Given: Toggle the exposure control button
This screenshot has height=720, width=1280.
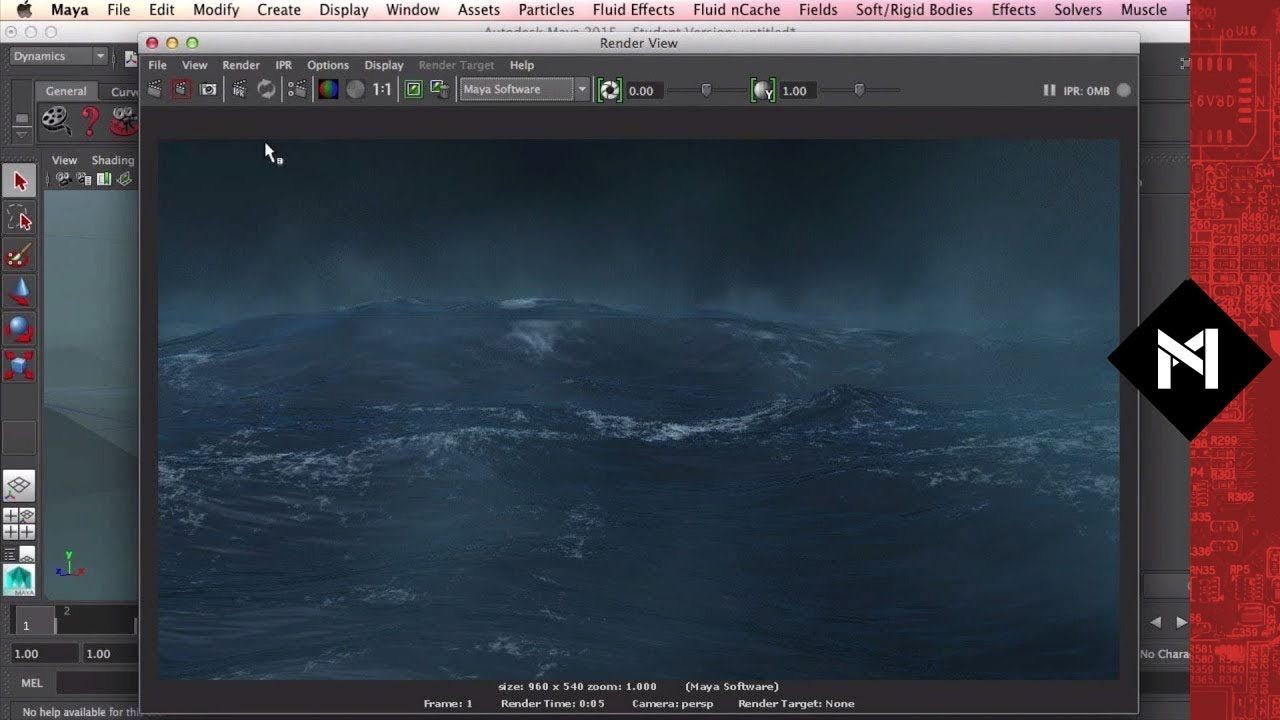Looking at the screenshot, I should click(x=609, y=90).
